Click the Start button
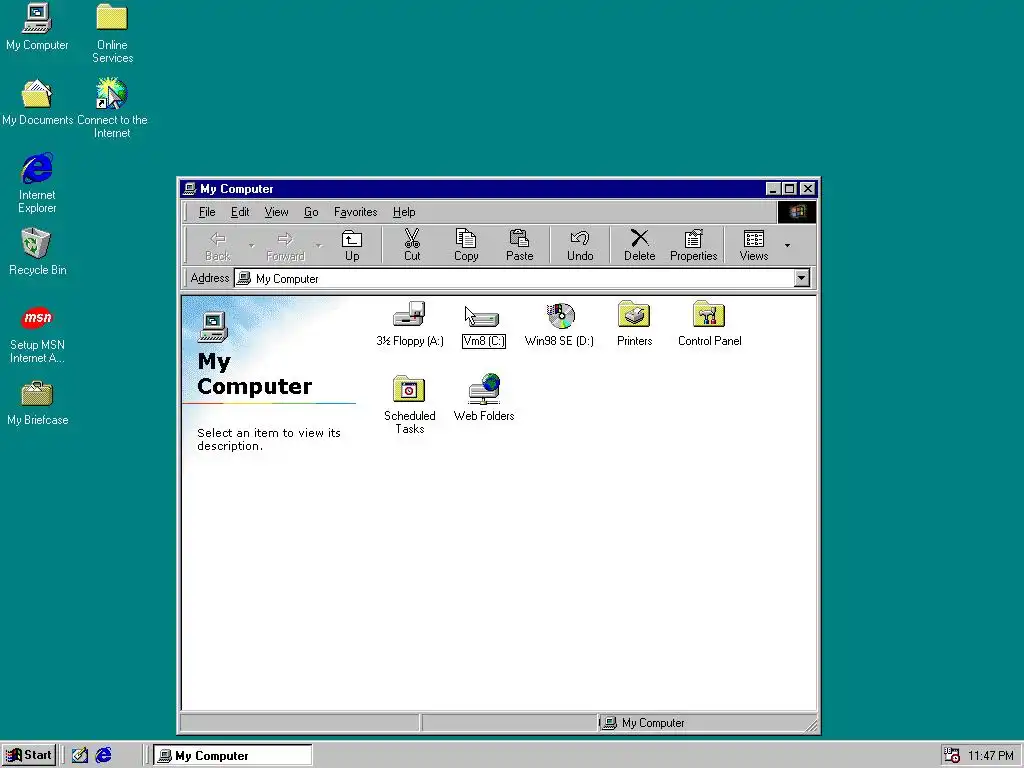 29,755
